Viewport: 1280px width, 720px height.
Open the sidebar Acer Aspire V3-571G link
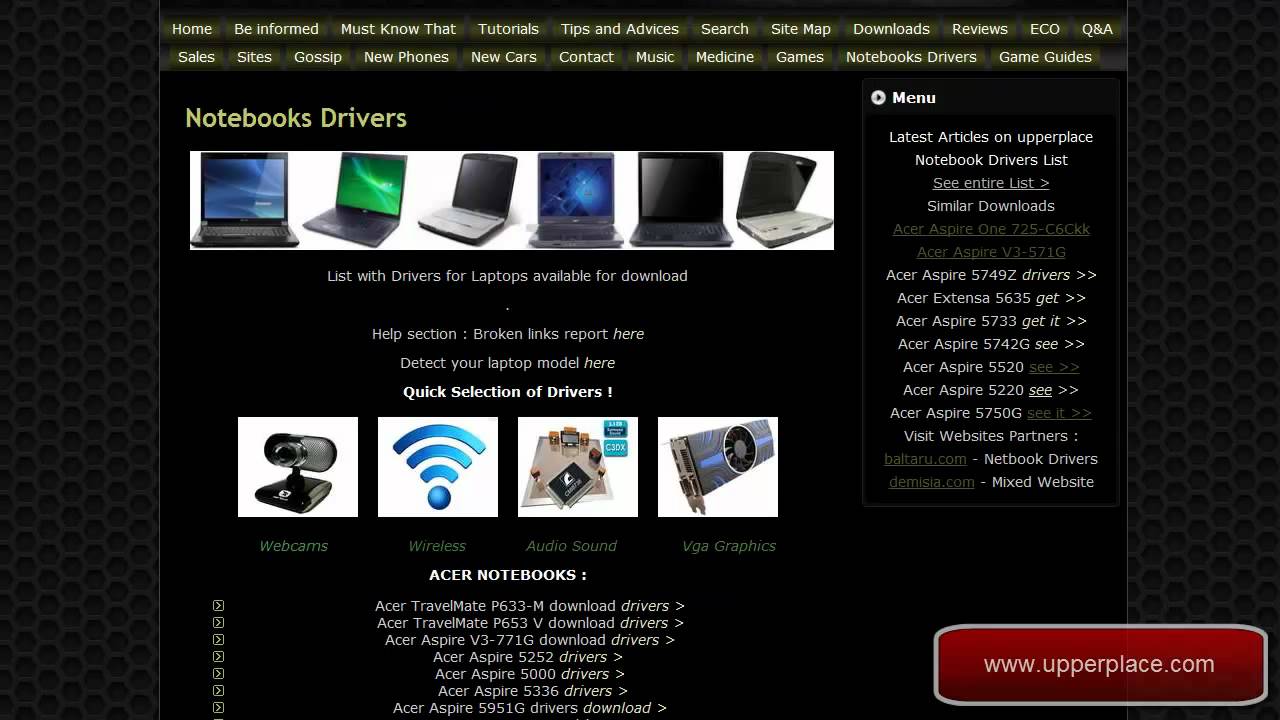tap(991, 252)
